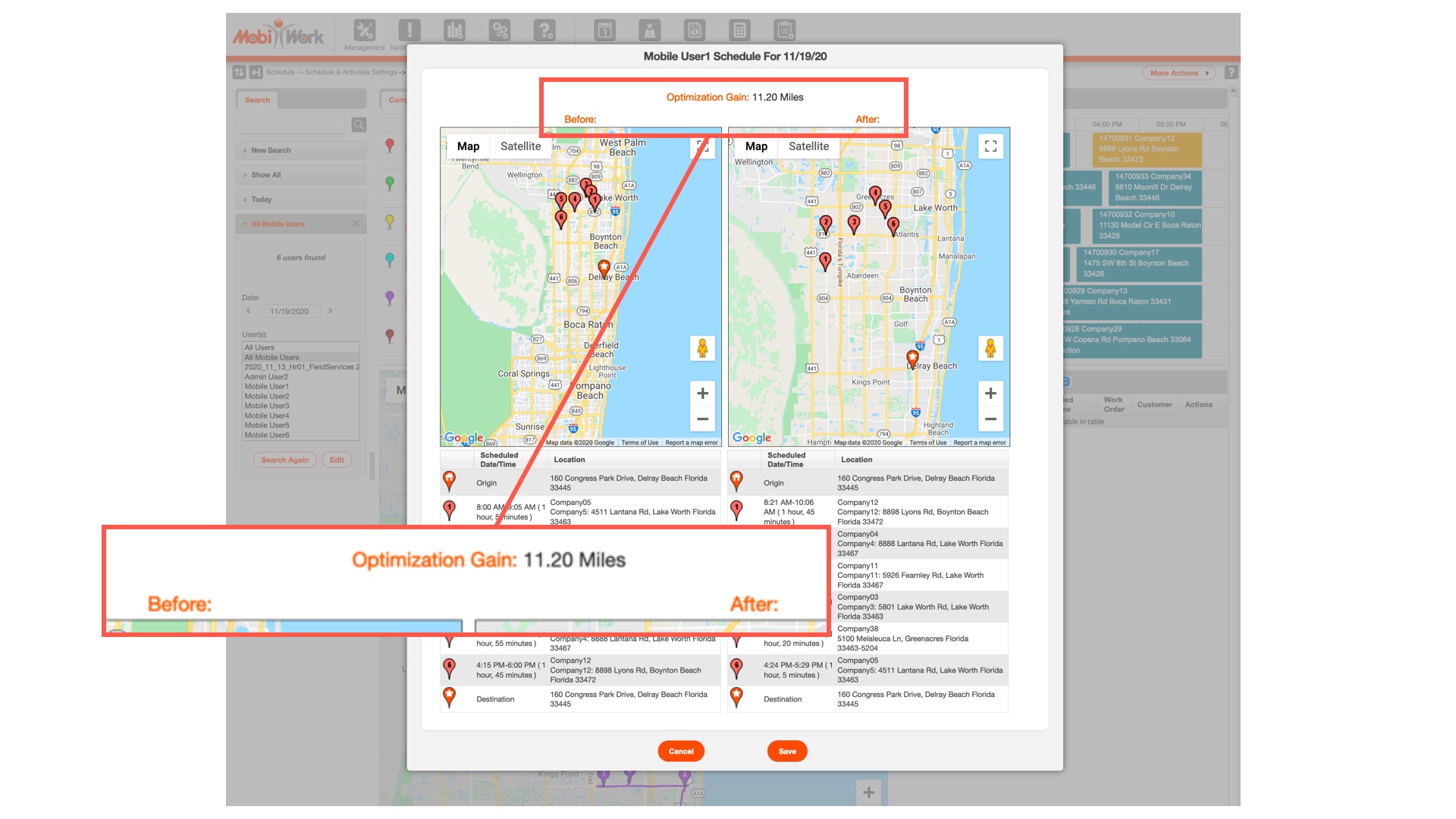The width and height of the screenshot is (1456, 819).
Task: Open the More Actions dropdown
Action: [1178, 74]
